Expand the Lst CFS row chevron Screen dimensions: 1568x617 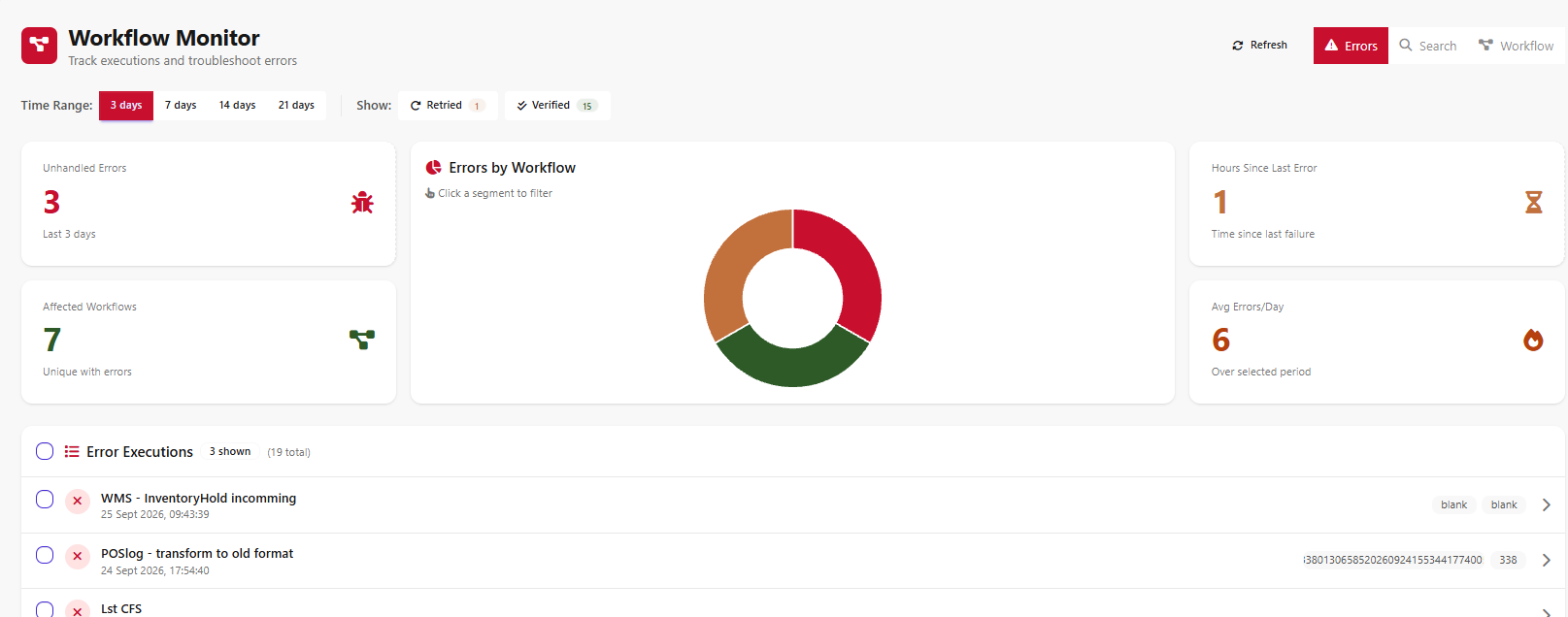coord(1547,611)
